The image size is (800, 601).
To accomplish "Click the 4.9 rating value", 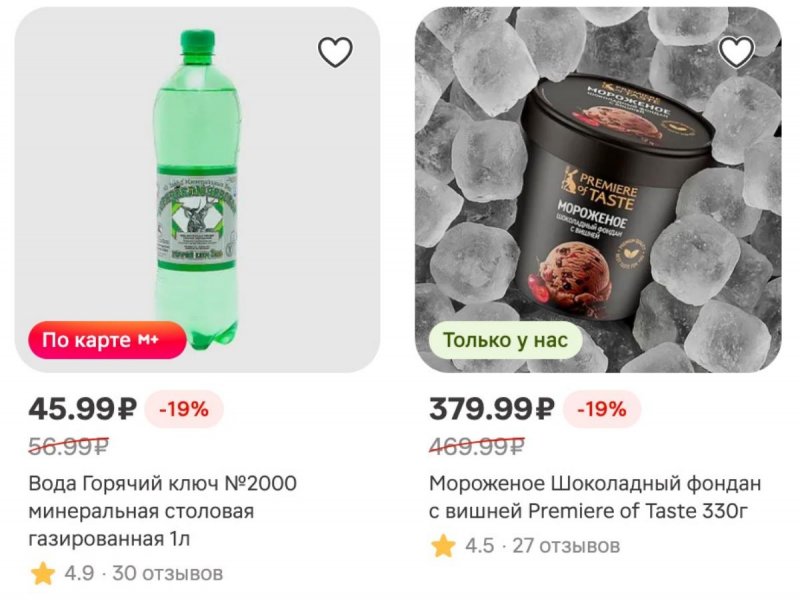I will point(79,574).
